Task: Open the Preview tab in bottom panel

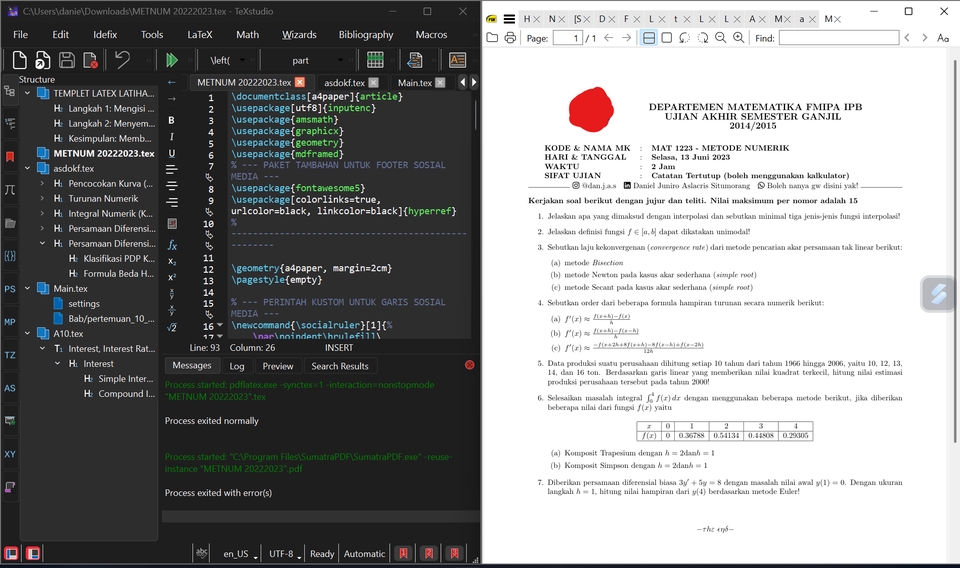Action: point(277,366)
